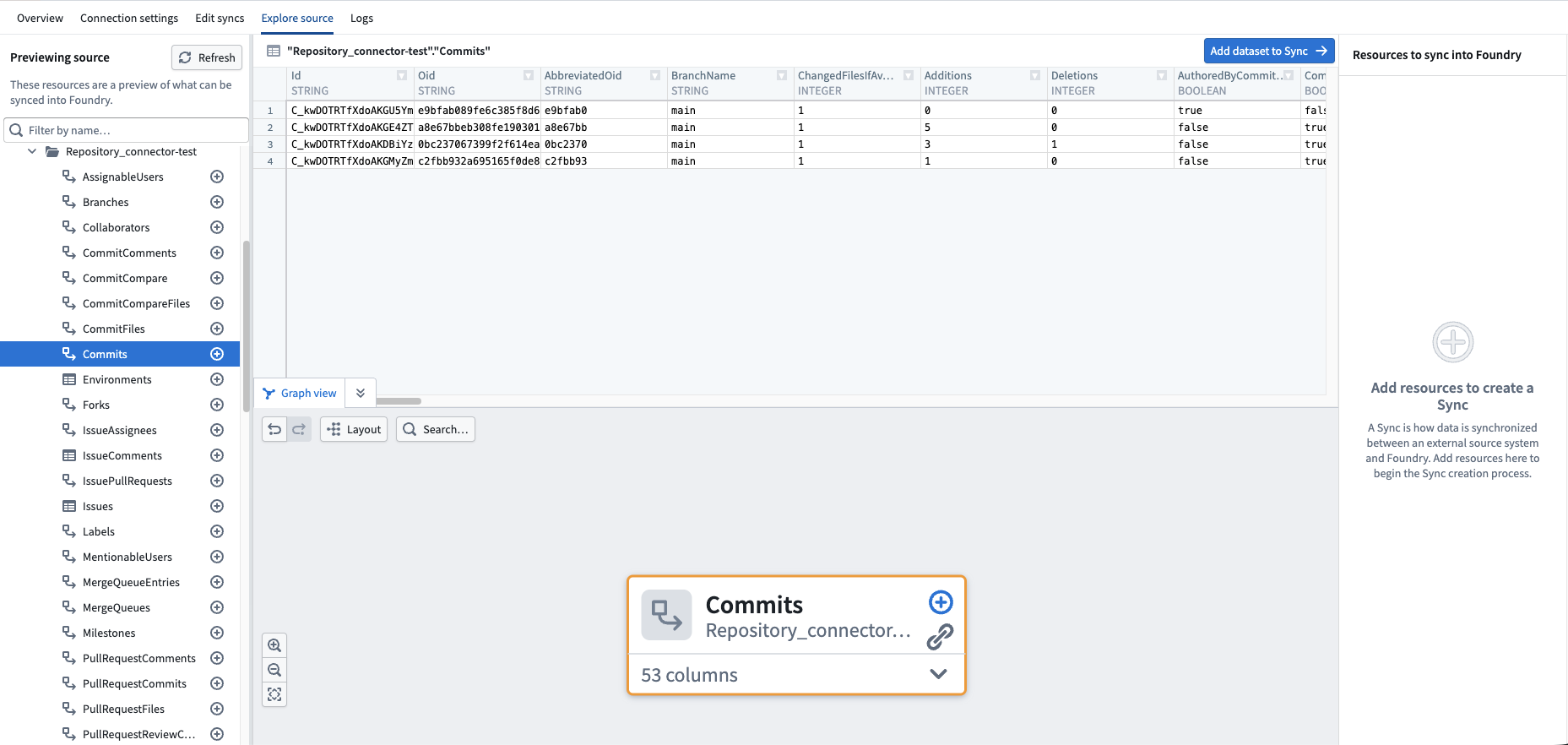The image size is (1568, 745).
Task: Click plus icon next to CommitFiles
Action: click(217, 329)
